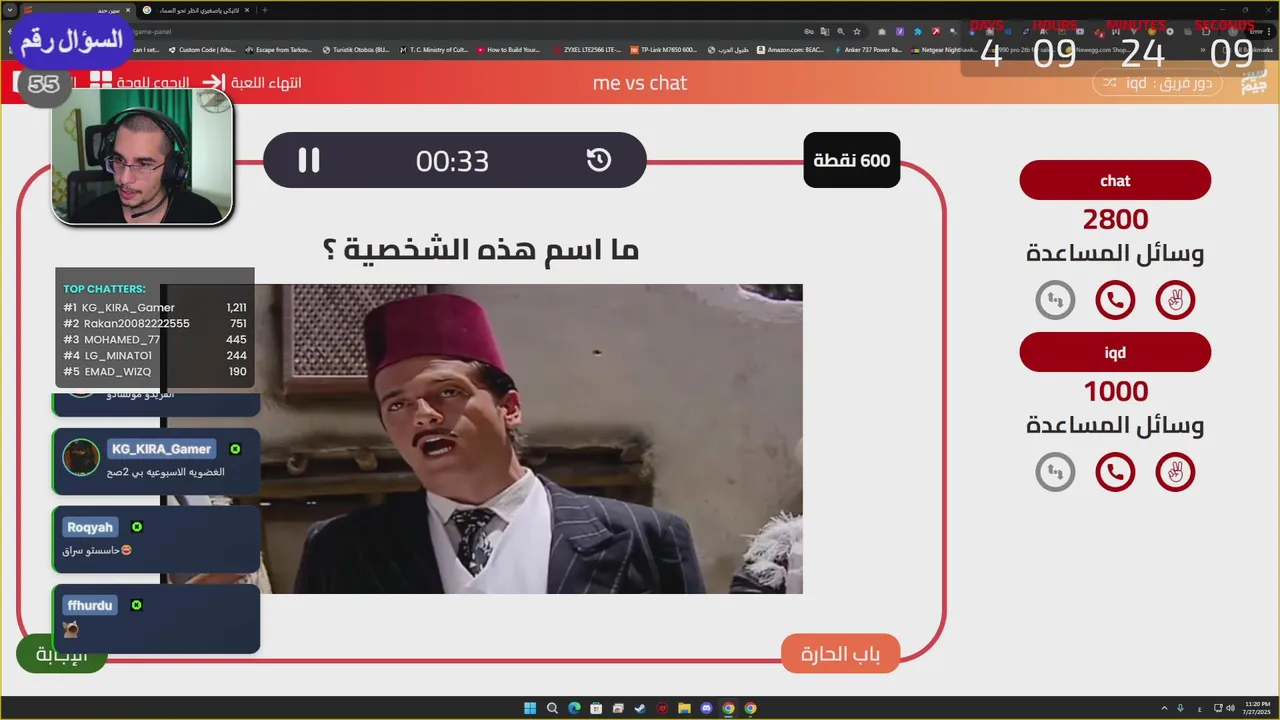
Task: Expand the system tray hidden icons chevron
Action: (1163, 708)
